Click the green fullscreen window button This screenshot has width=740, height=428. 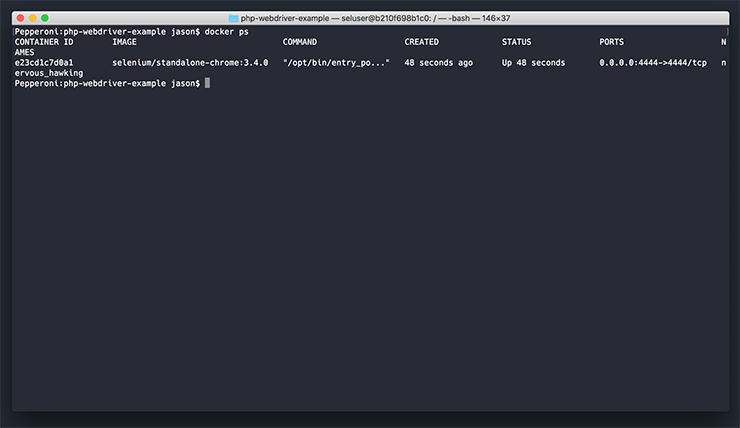45,18
